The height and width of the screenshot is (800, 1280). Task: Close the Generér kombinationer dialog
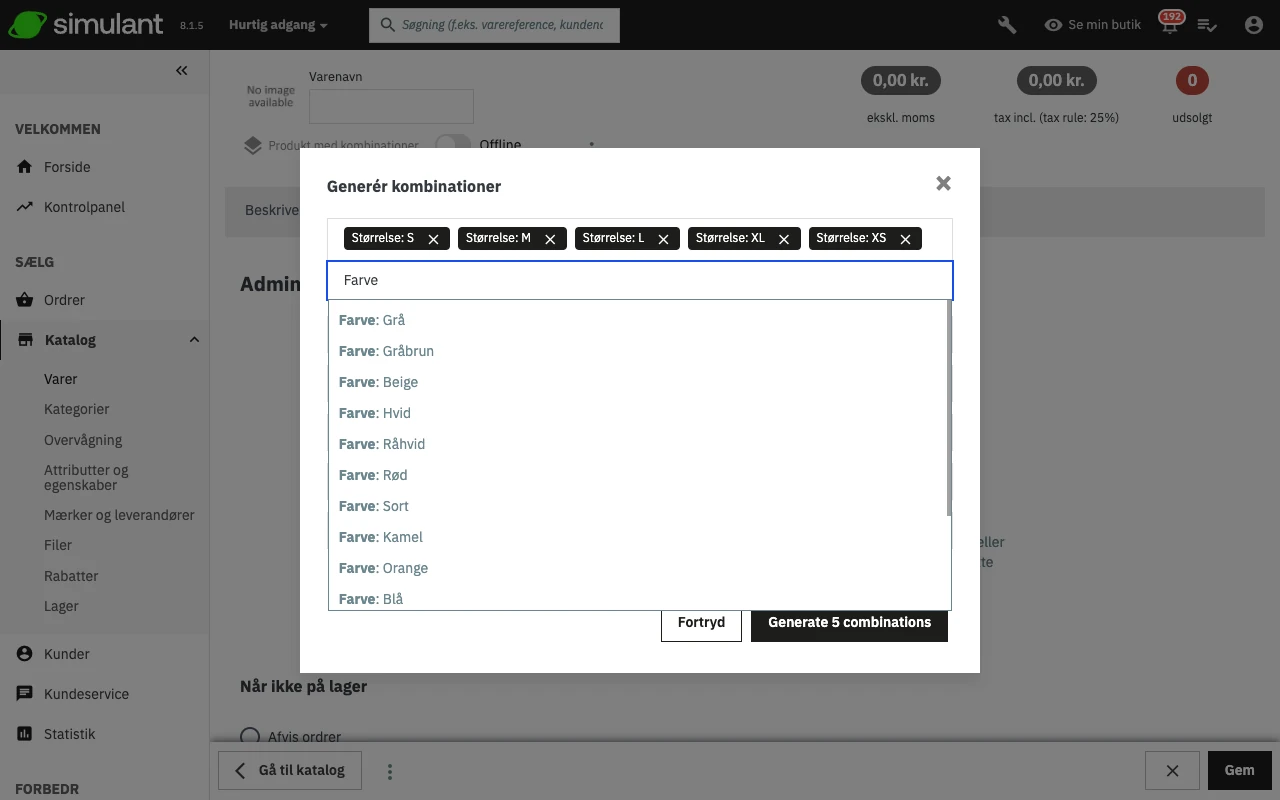pyautogui.click(x=943, y=184)
